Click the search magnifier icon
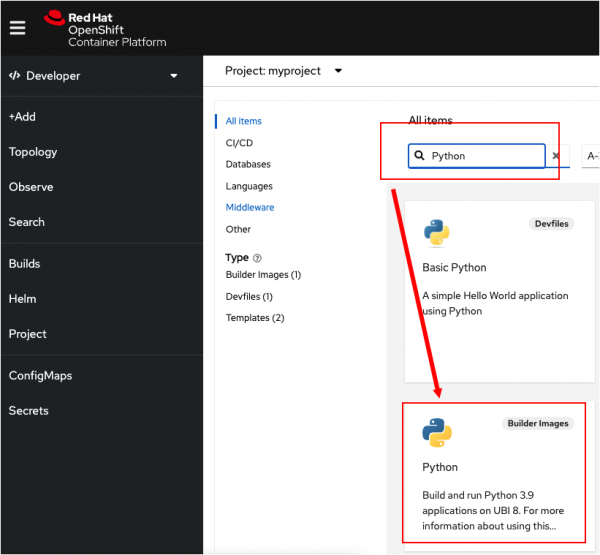Image resolution: width=600 pixels, height=555 pixels. (419, 156)
